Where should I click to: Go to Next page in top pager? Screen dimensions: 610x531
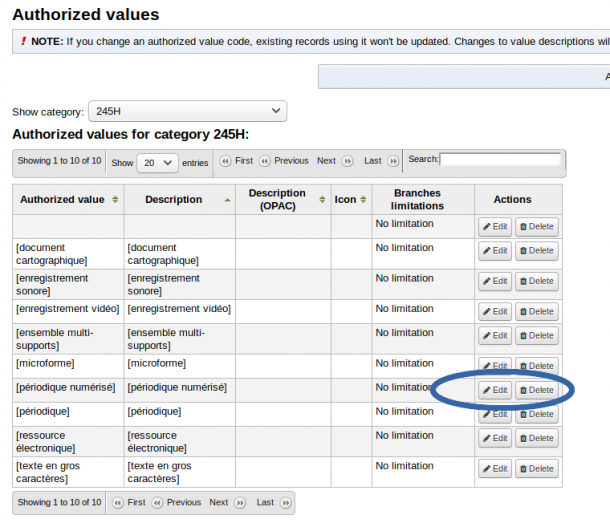coord(326,161)
